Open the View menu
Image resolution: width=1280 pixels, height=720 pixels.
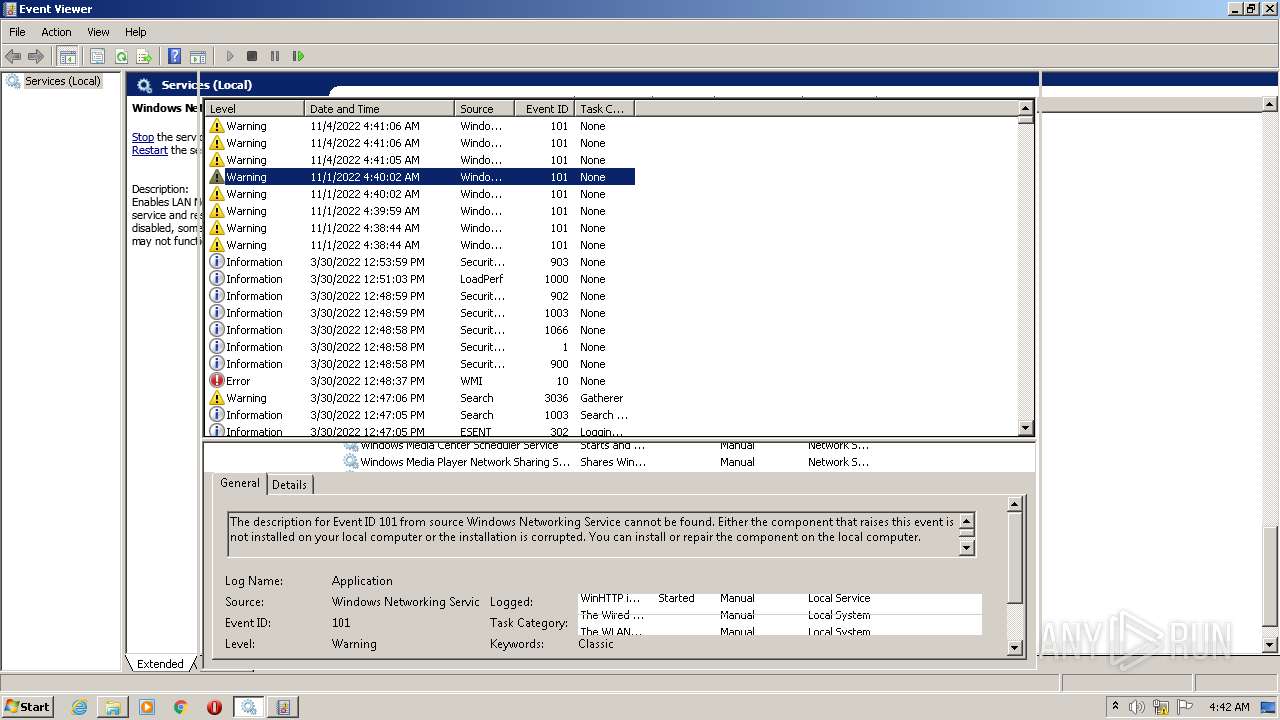point(98,32)
